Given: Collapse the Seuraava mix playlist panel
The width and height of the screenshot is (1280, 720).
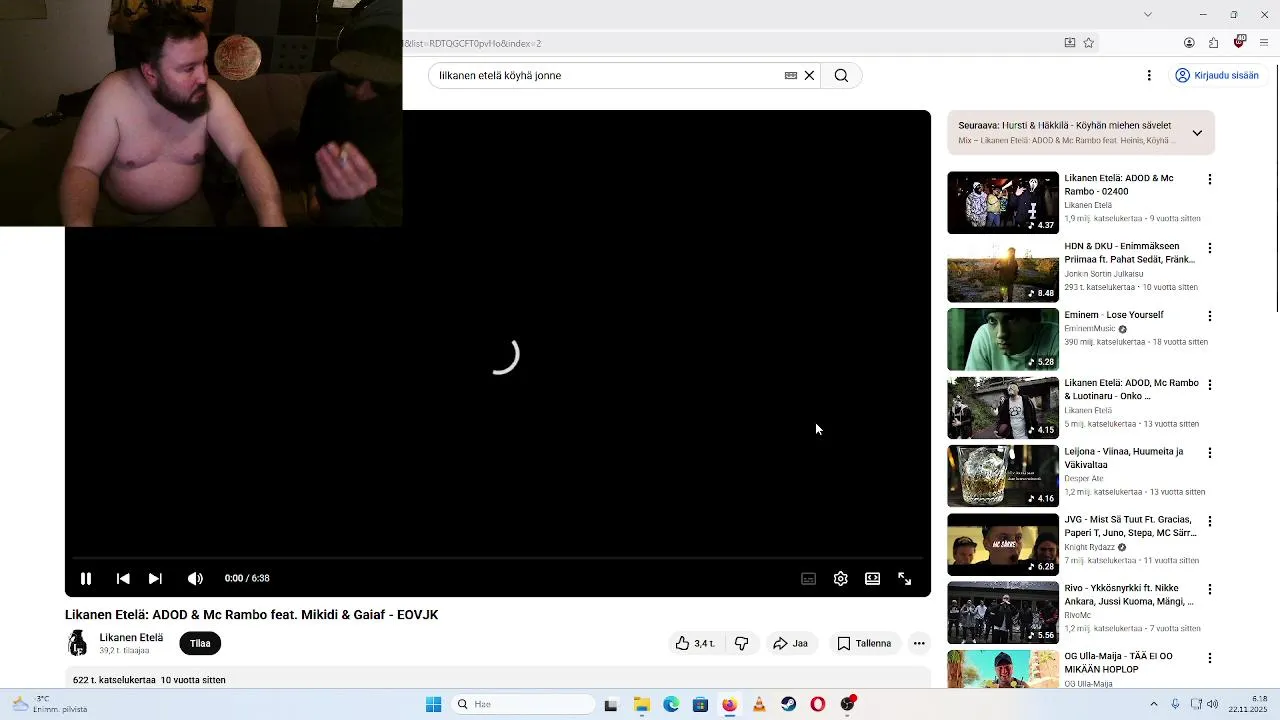Looking at the screenshot, I should (x=1197, y=133).
